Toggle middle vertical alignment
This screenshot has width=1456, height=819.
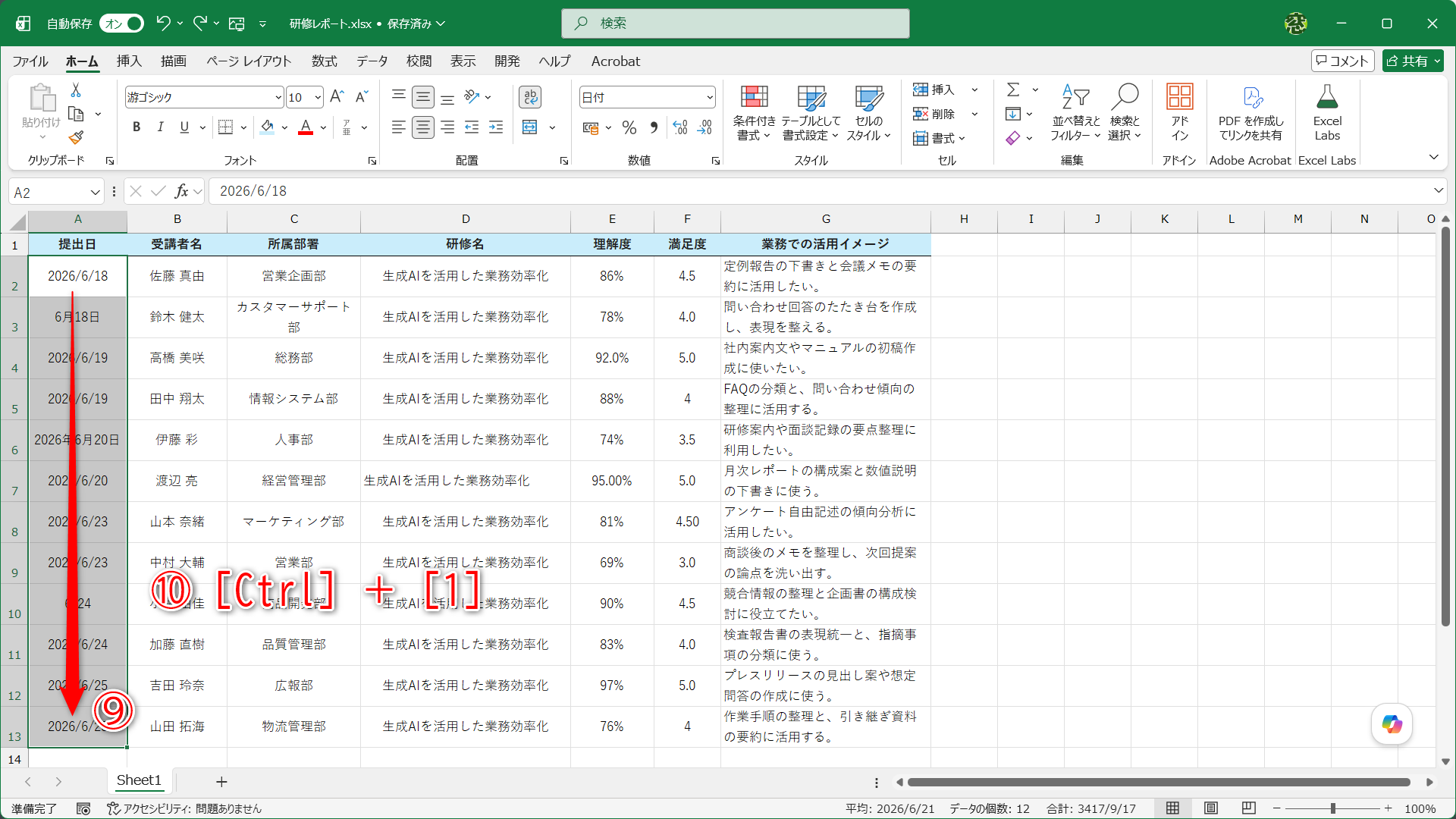point(423,96)
